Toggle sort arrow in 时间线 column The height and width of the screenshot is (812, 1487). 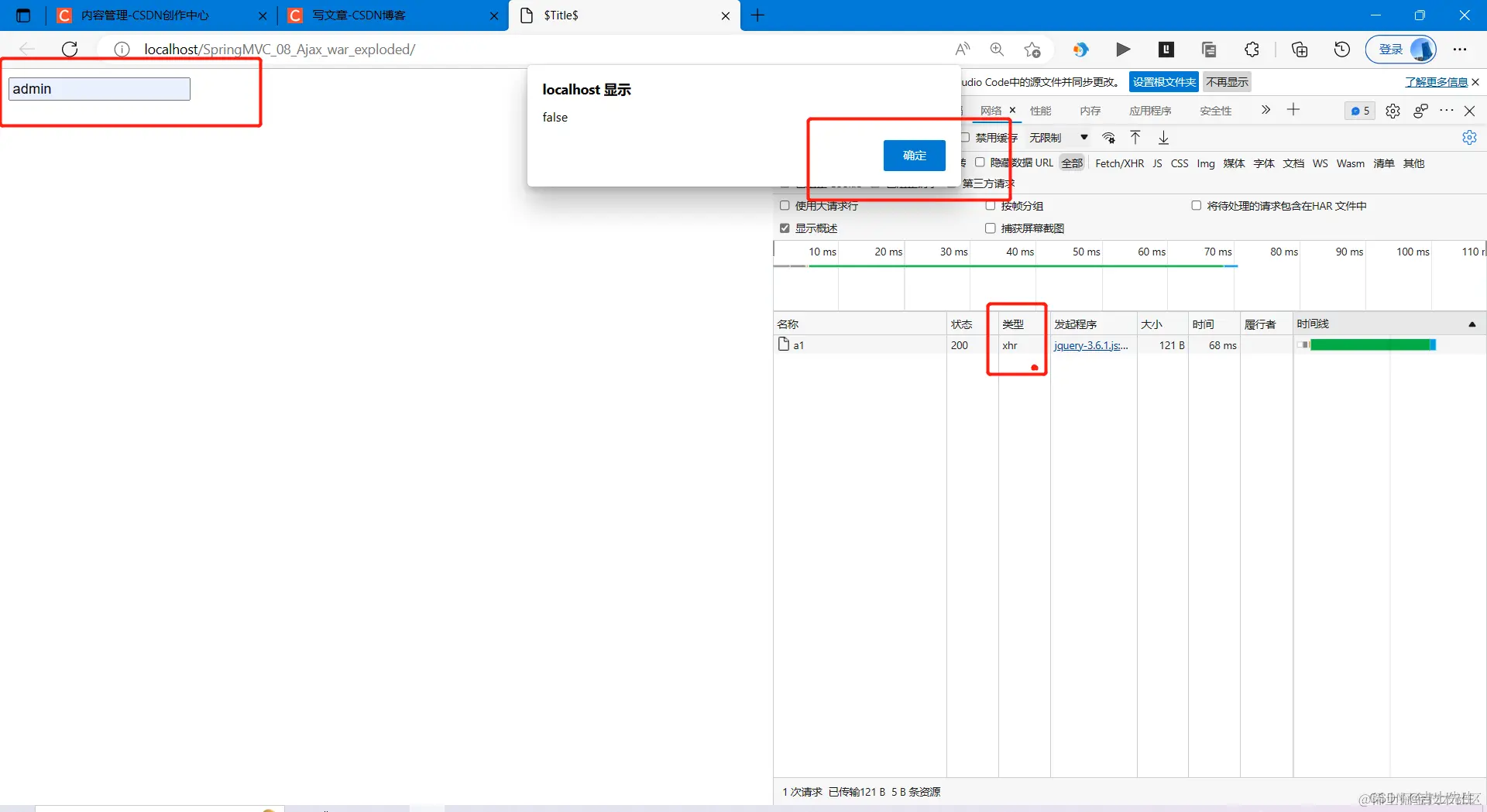[x=1472, y=324]
